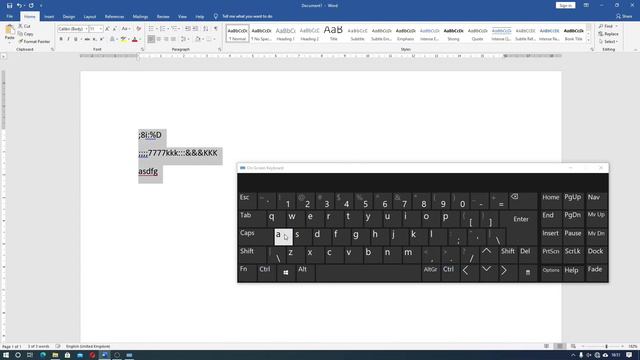The width and height of the screenshot is (640, 360).
Task: Open the Windows Start menu
Action: 6,355
